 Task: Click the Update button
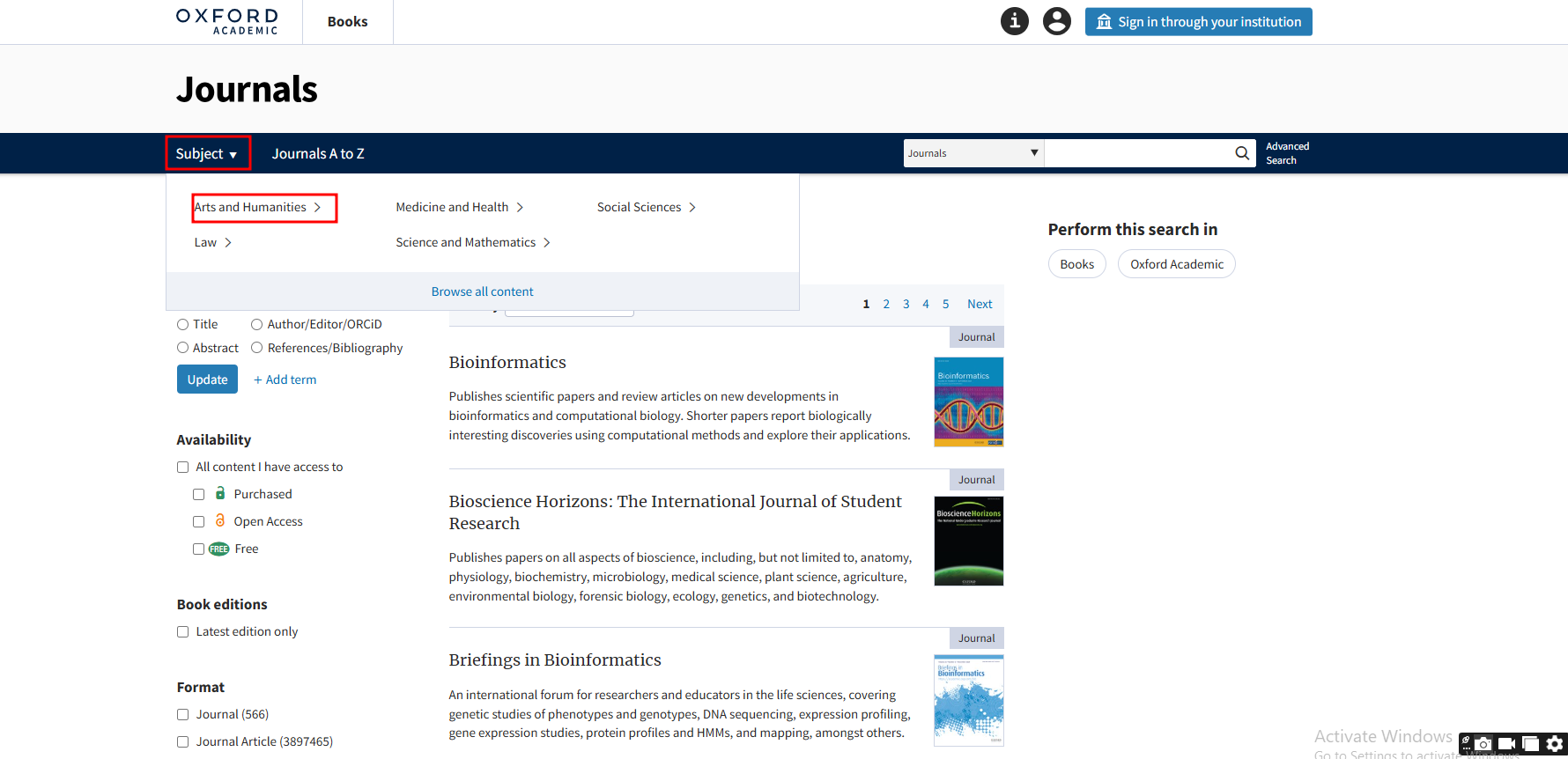(207, 379)
